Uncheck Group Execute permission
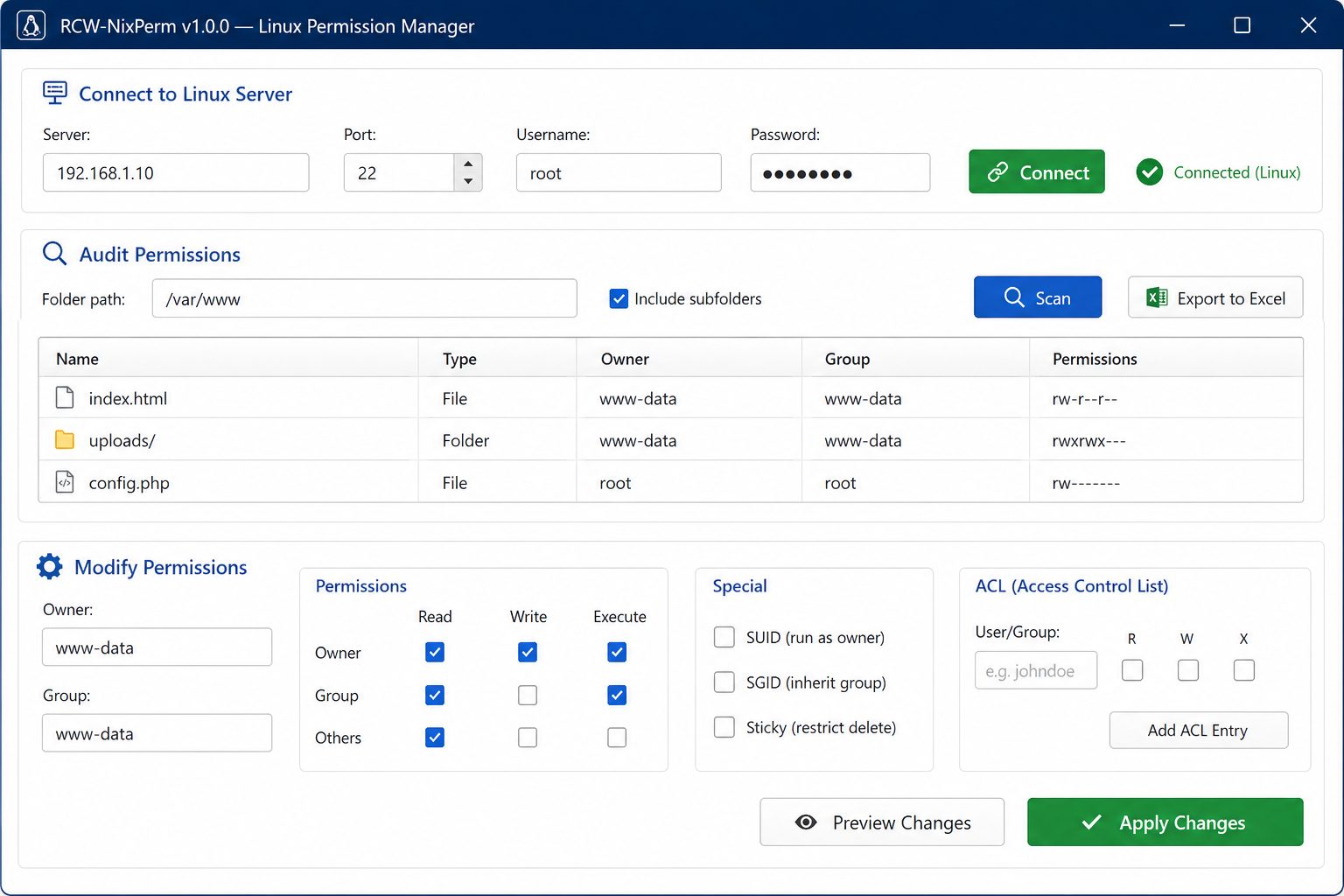The height and width of the screenshot is (896, 1344). (x=617, y=695)
